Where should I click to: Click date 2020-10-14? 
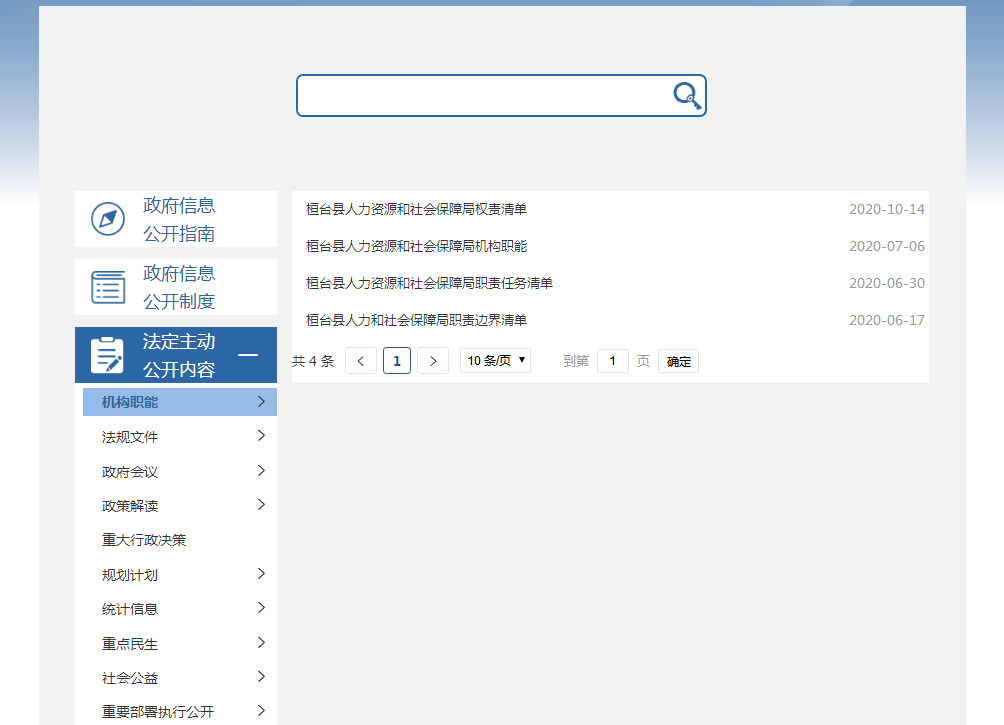point(887,209)
